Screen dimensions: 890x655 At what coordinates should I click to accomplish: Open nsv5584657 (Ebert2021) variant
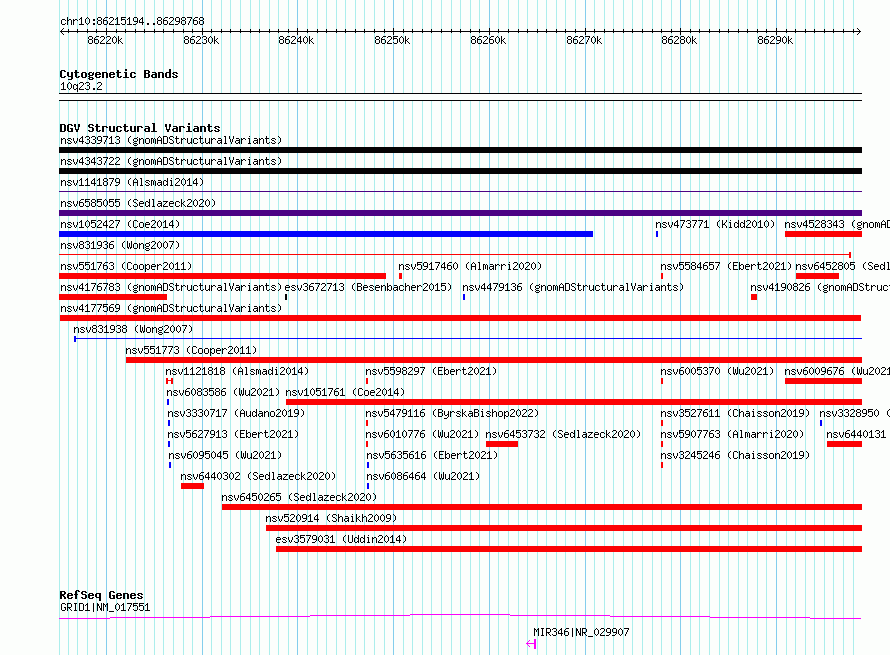[x=726, y=266]
